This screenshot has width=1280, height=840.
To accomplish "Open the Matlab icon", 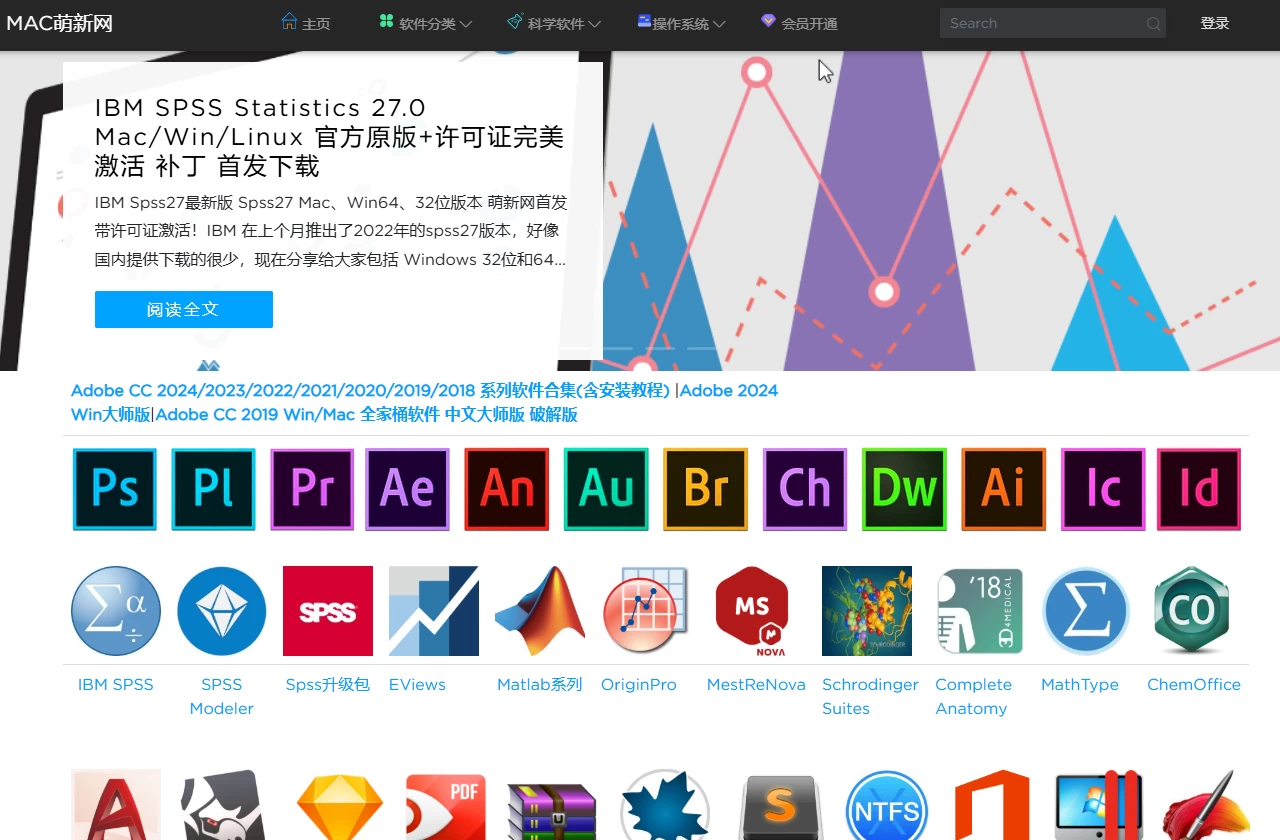I will point(540,611).
